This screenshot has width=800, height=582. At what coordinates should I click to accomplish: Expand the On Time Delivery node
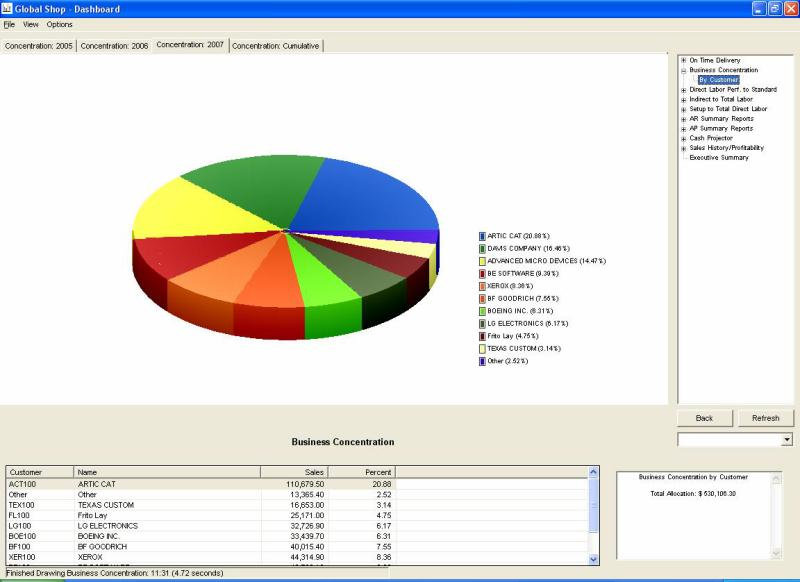click(x=684, y=60)
